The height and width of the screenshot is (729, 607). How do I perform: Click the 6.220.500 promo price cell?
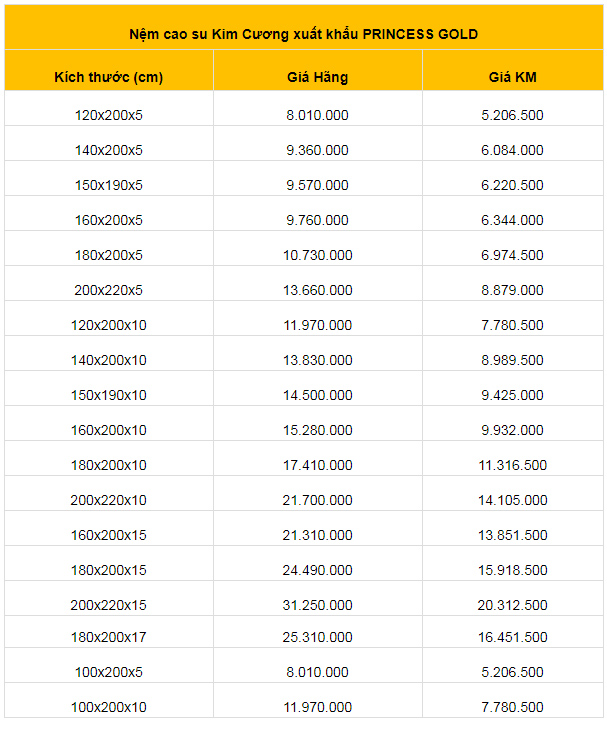512,185
